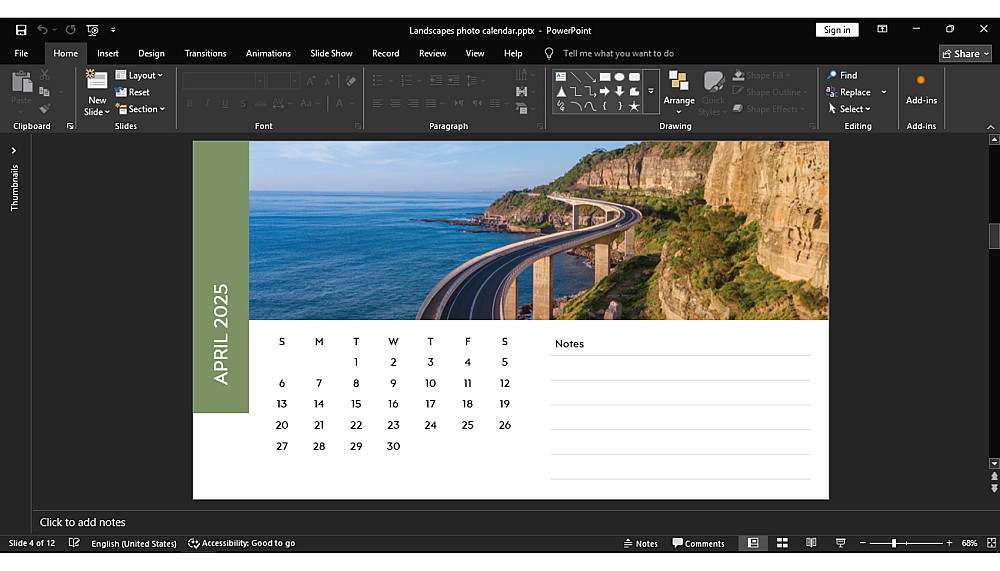The height and width of the screenshot is (571, 1000).
Task: Open the Customize Quick Access Toolbar dropdown
Action: 113,30
